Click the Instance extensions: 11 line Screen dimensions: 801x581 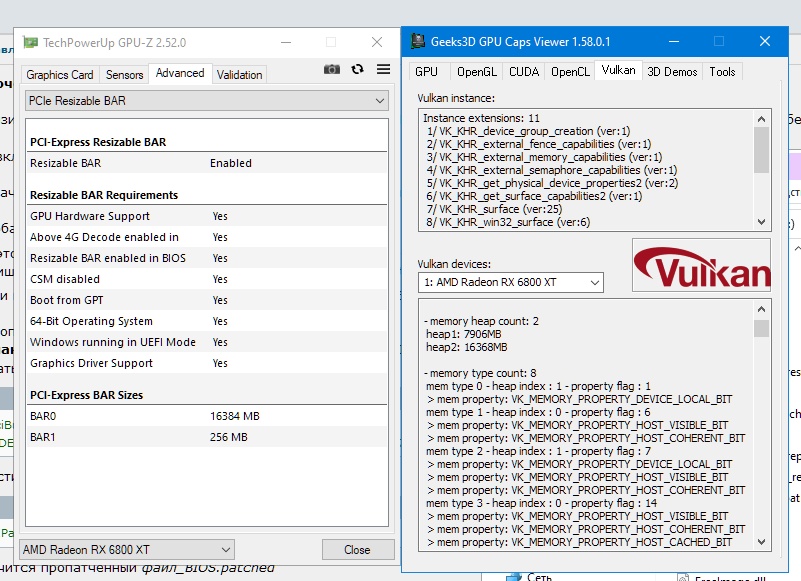coord(481,118)
